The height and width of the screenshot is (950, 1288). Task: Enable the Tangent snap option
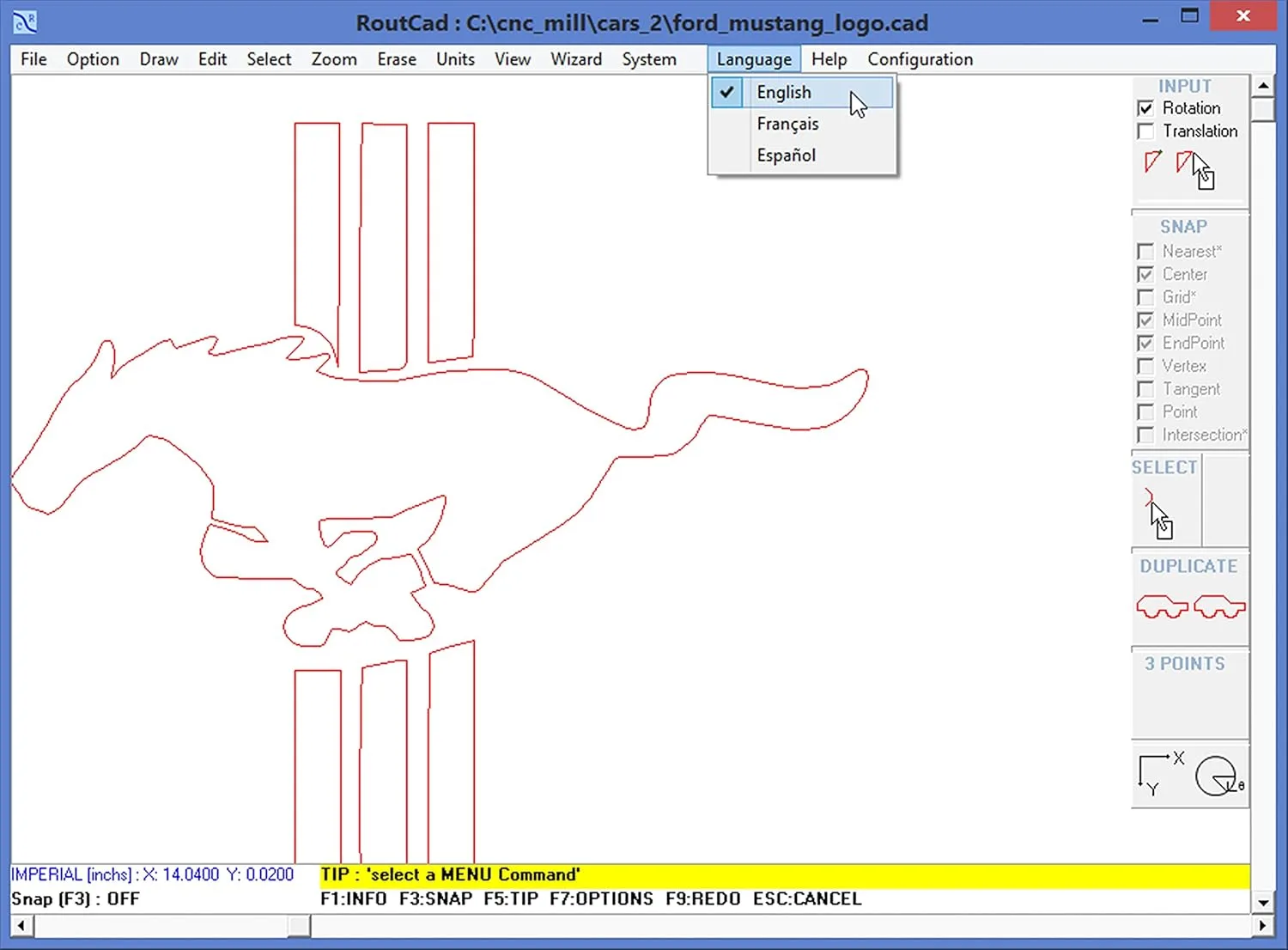click(x=1145, y=389)
